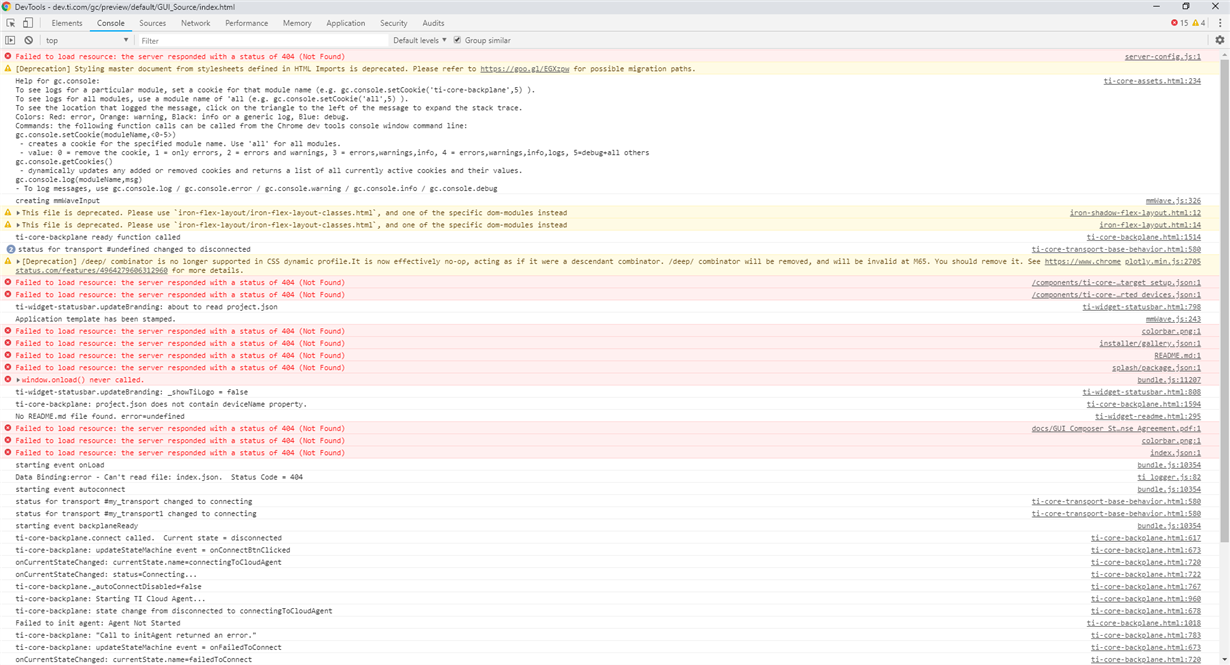The height and width of the screenshot is (665, 1230).
Task: Toggle the device toolbar icon
Action: [28, 23]
